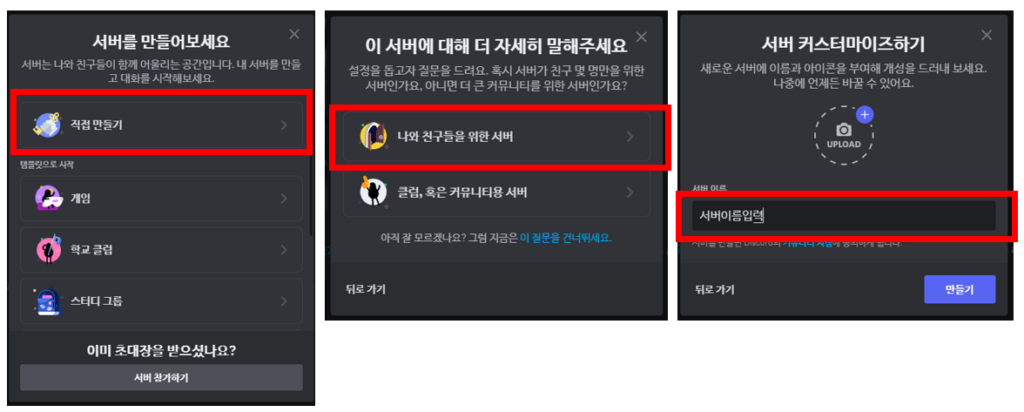1024x412 pixels.
Task: Close the 서버 커스터마이즈하기 dialog
Action: pos(986,35)
